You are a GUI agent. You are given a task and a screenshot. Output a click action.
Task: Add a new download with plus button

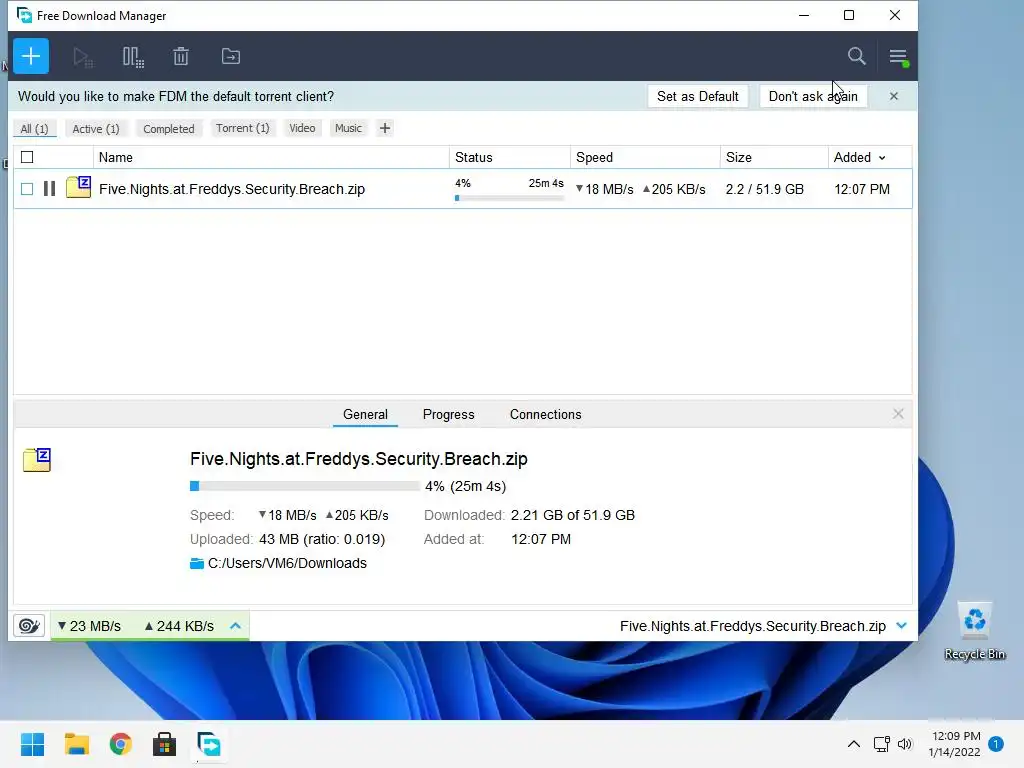tap(31, 56)
